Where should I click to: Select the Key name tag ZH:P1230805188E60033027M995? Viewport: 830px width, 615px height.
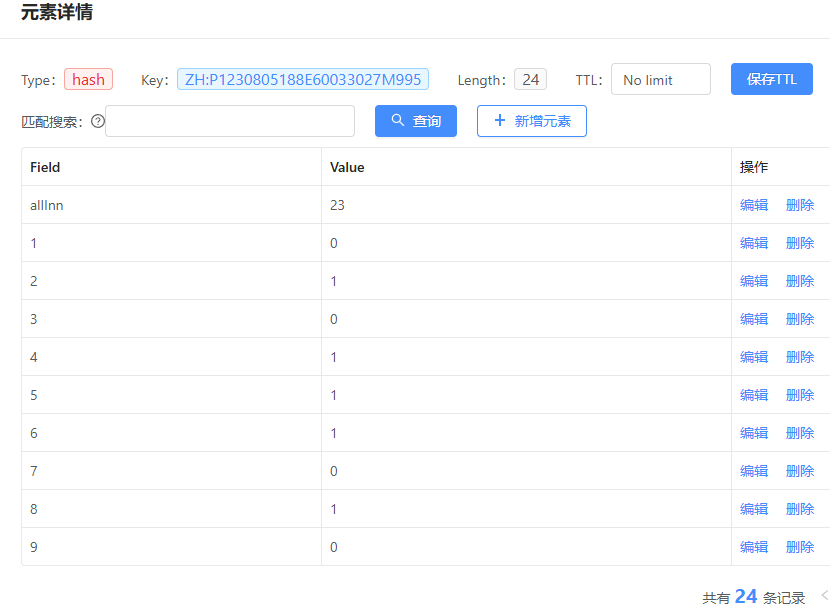click(x=303, y=80)
